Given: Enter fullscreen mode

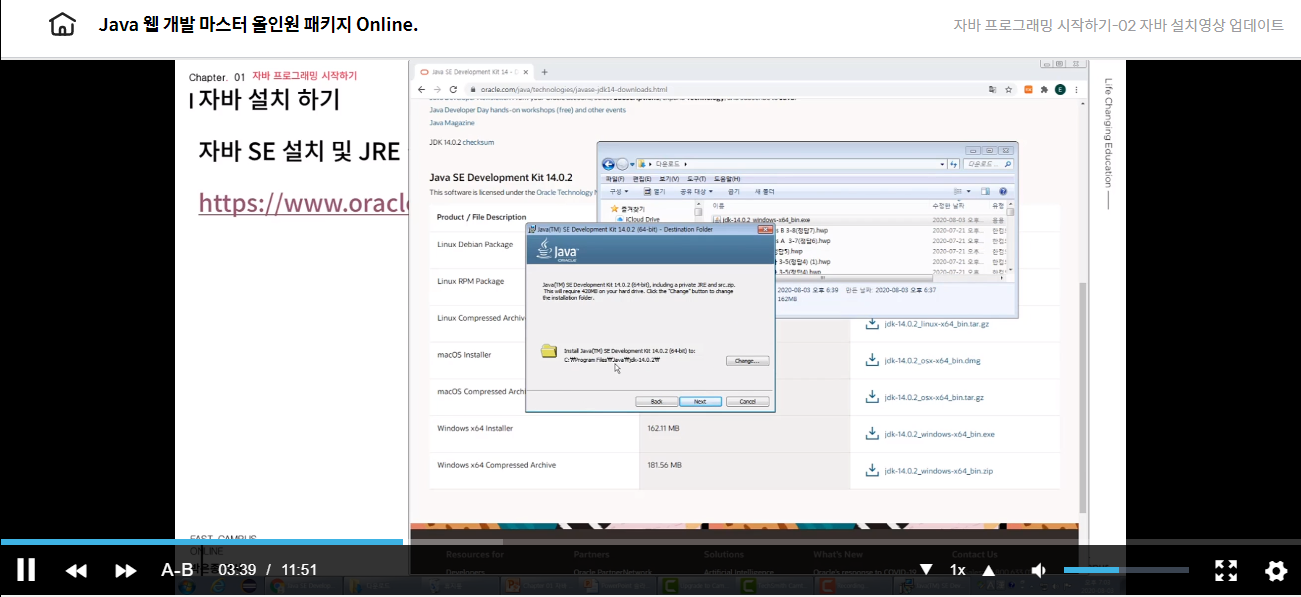Looking at the screenshot, I should pyautogui.click(x=1226, y=570).
